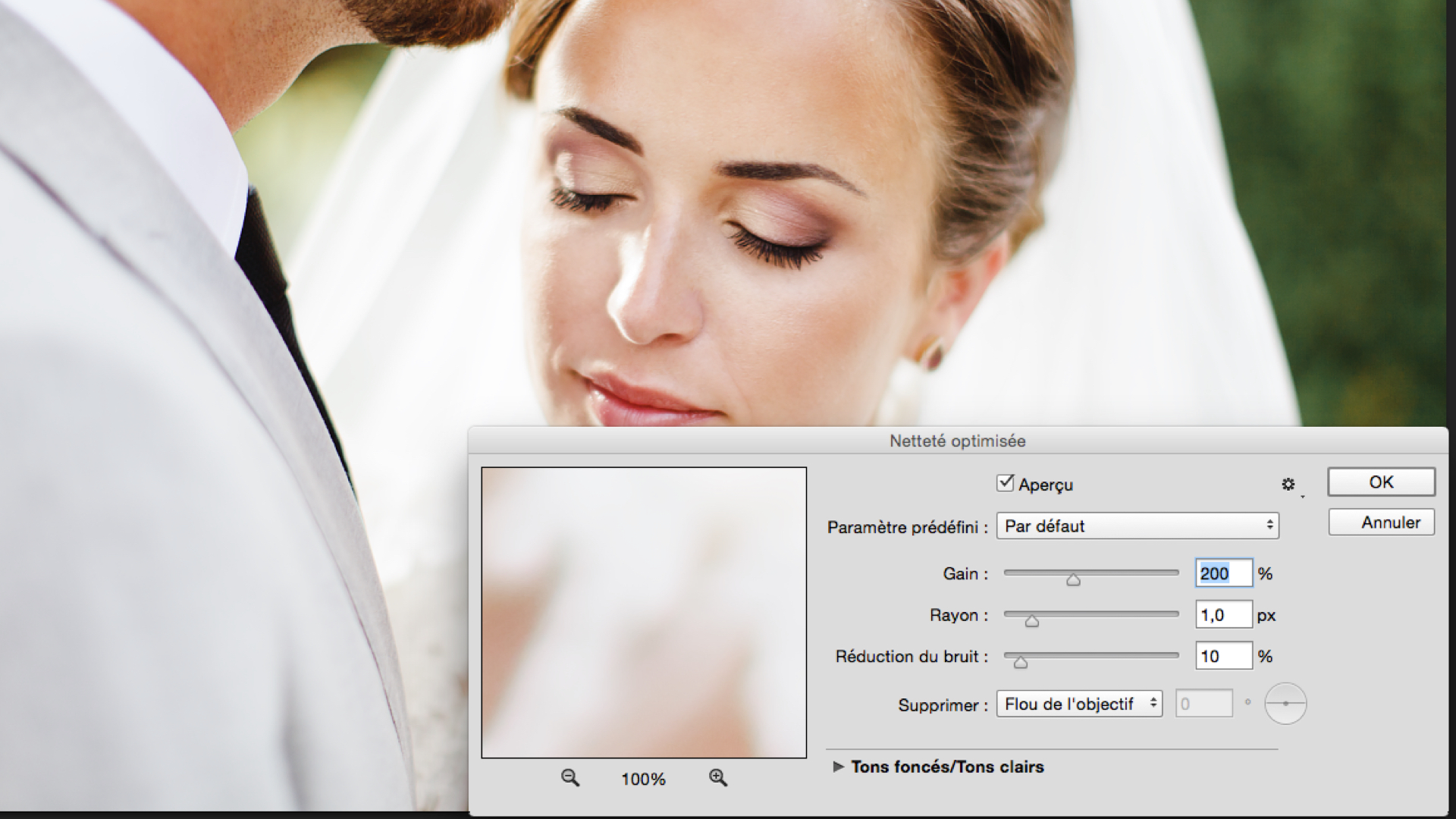This screenshot has height=819, width=1456.
Task: Click the zoom in magnifier under the preview
Action: click(717, 777)
